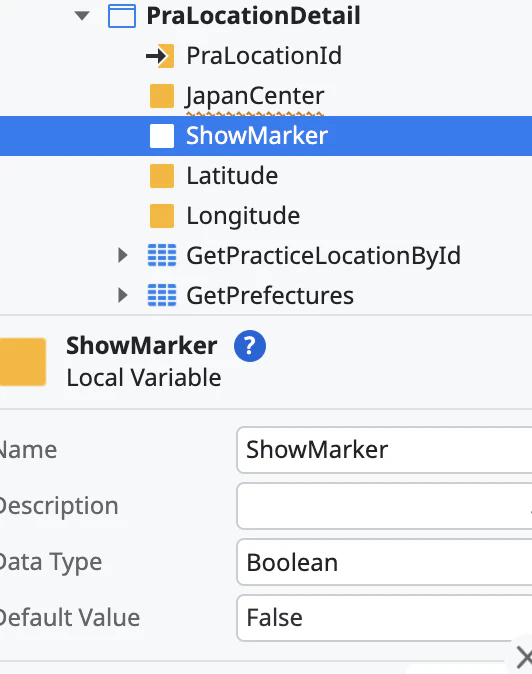
Task: Select PraLocationId in the tree
Action: click(264, 56)
